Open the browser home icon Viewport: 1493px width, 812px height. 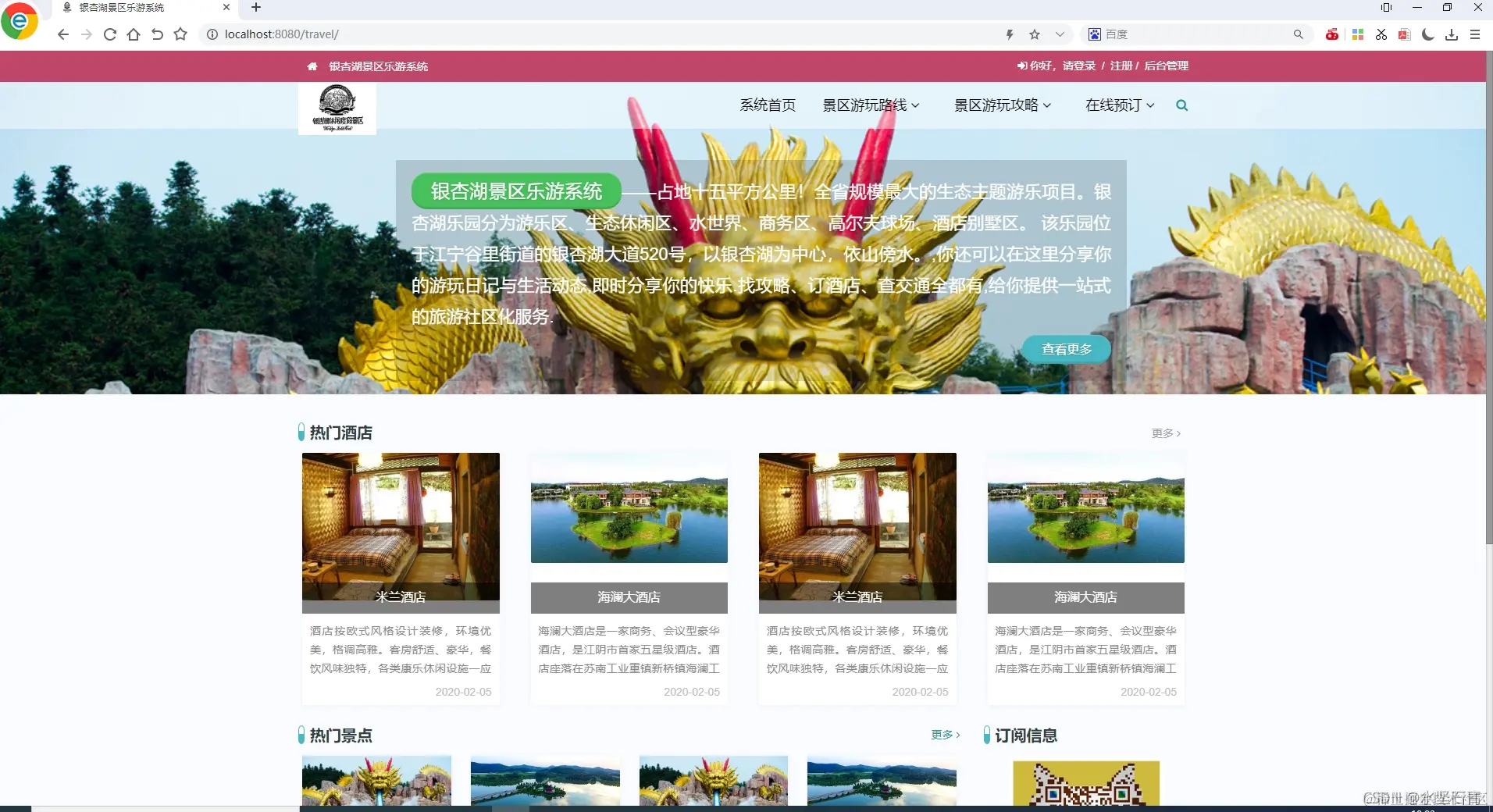[134, 34]
